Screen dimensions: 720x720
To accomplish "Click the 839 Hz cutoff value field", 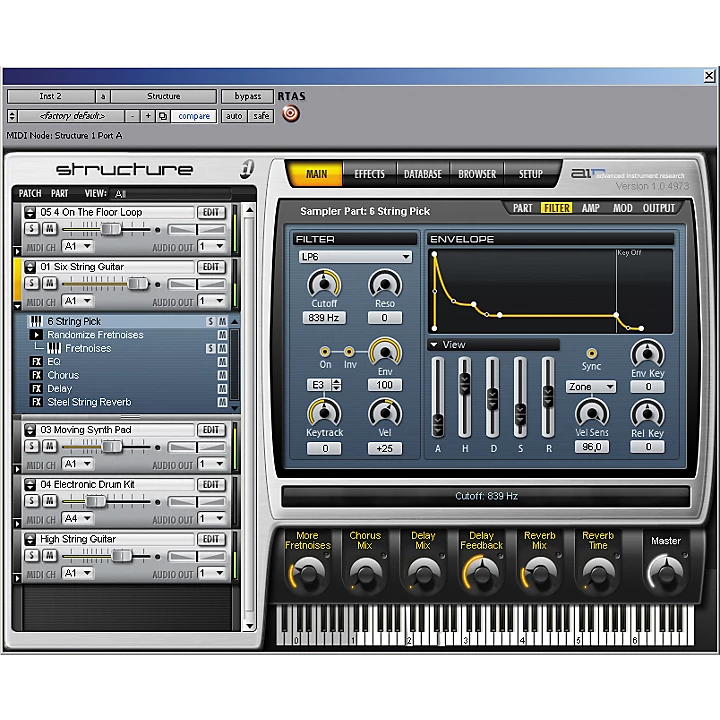I will point(324,318).
